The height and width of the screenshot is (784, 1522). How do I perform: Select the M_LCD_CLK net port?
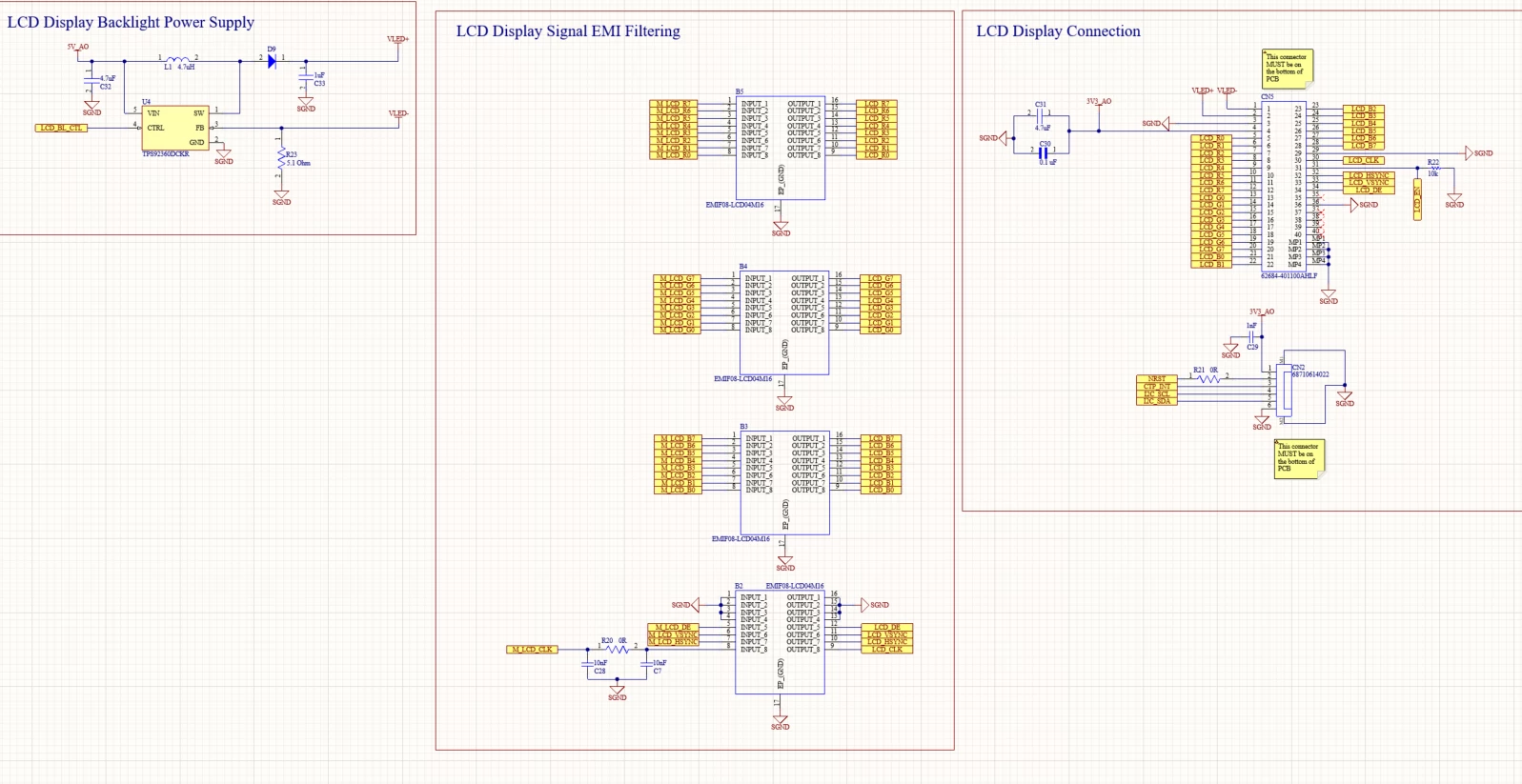pos(532,650)
